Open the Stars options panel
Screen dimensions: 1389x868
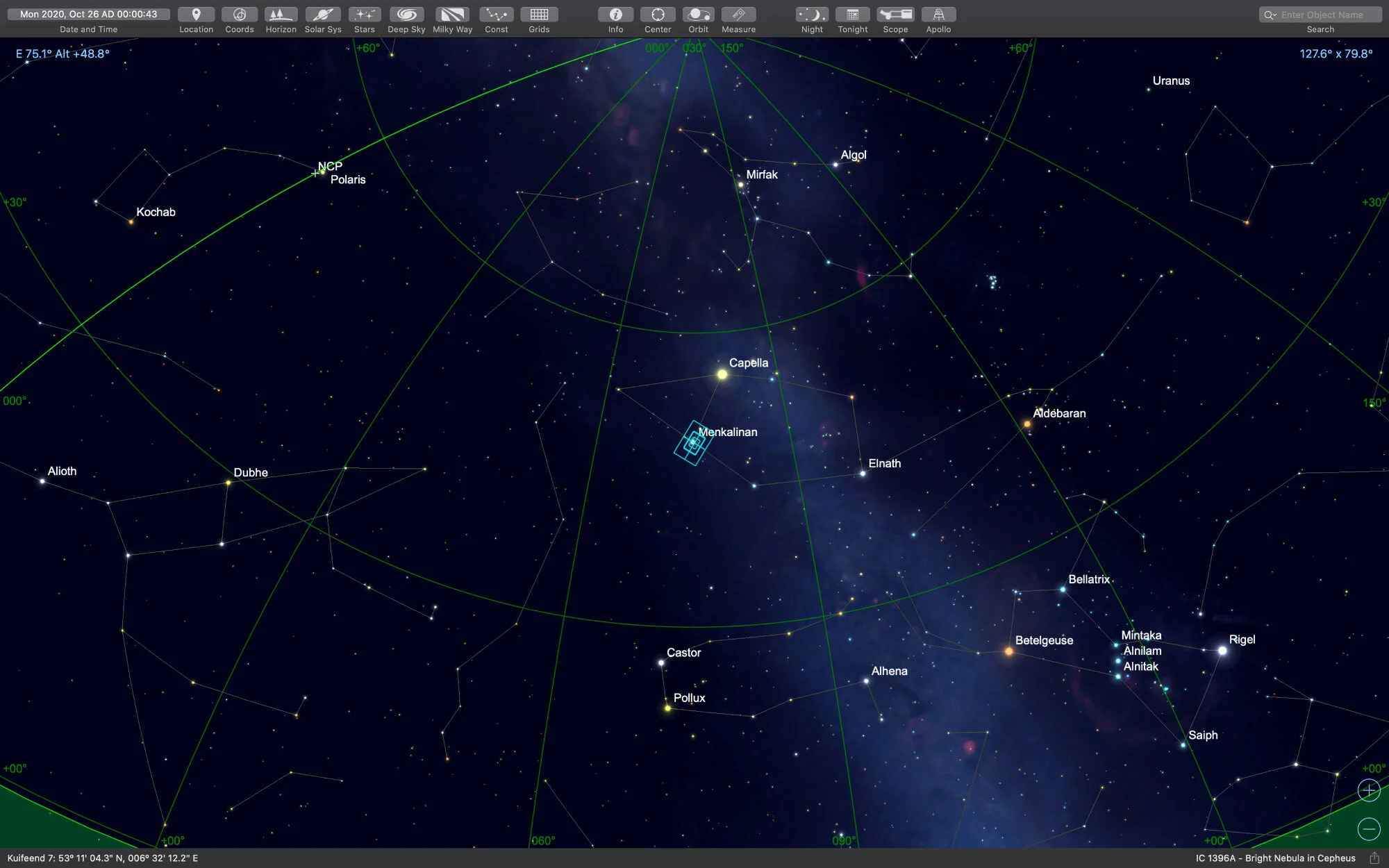[x=364, y=15]
